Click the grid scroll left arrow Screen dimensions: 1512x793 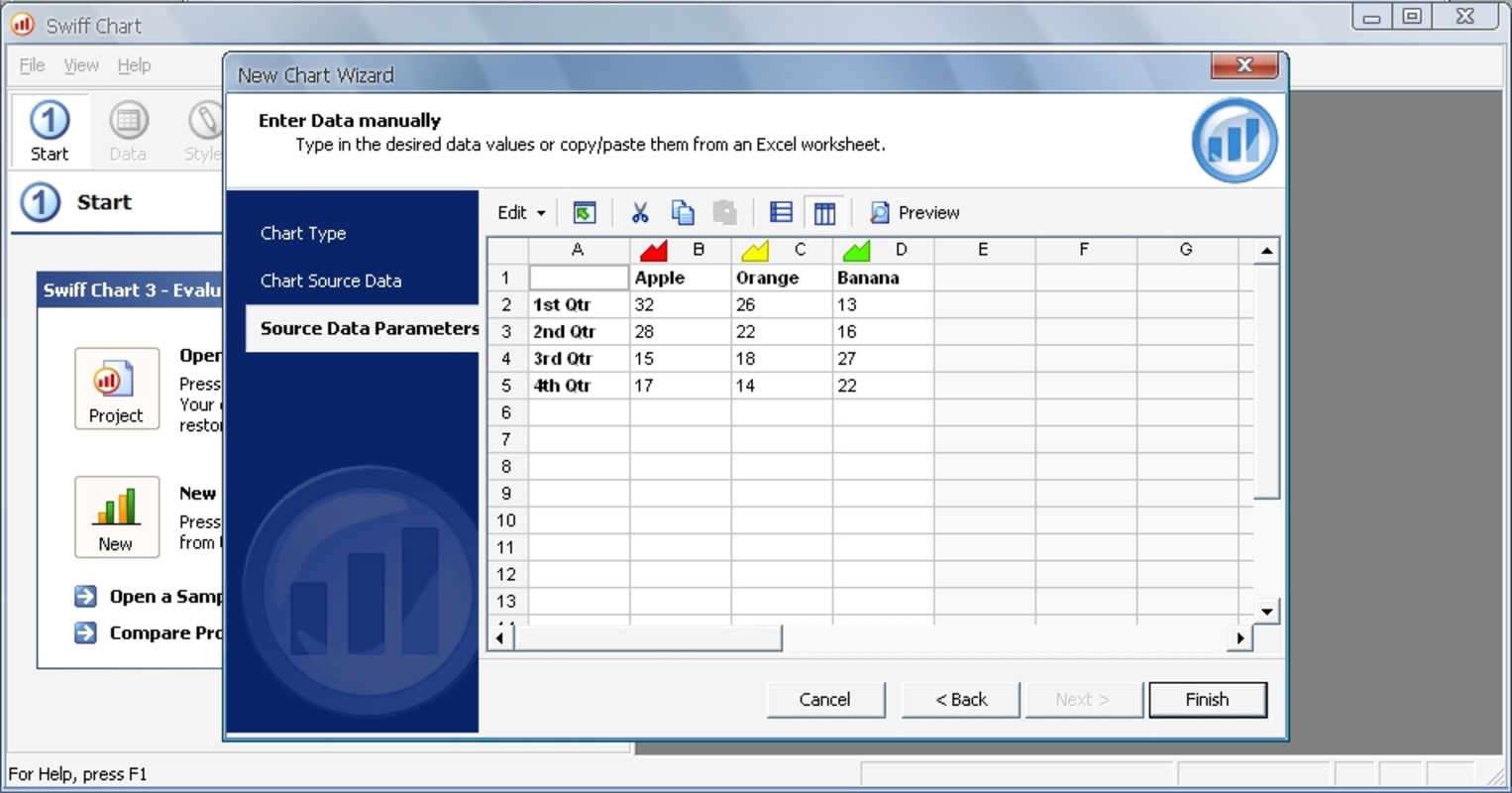click(499, 637)
